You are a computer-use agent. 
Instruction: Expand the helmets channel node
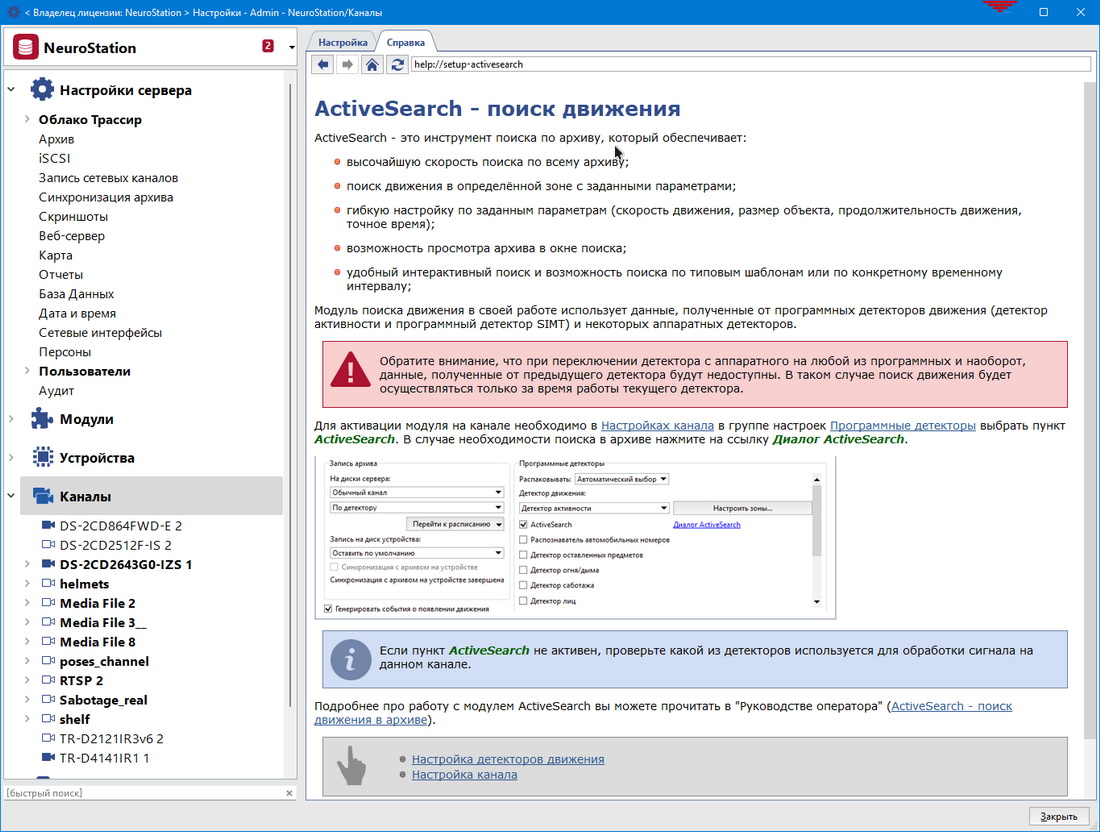tap(27, 584)
